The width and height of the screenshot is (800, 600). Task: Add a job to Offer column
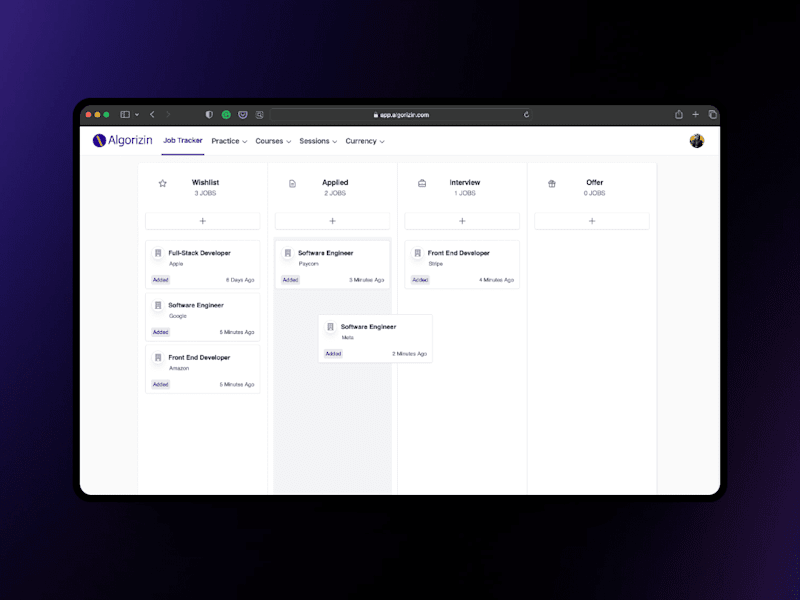592,221
